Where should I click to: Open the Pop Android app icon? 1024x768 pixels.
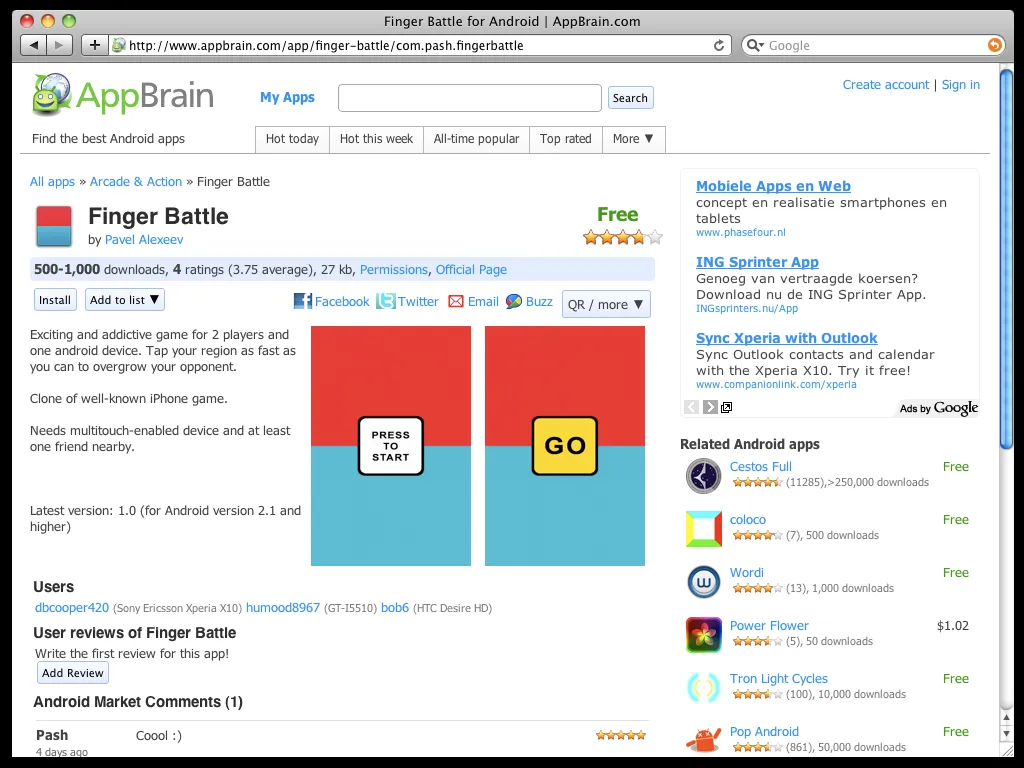(703, 740)
